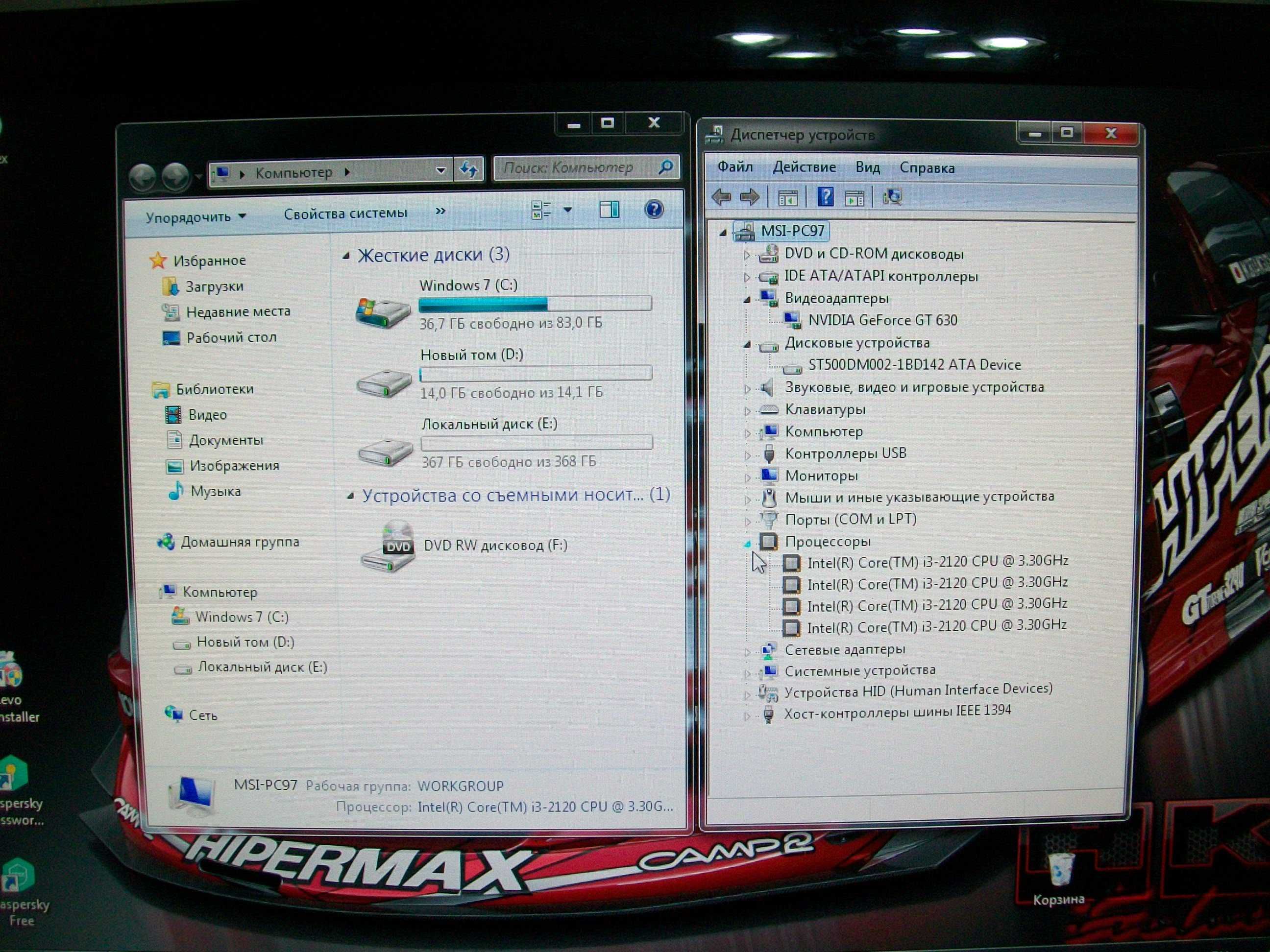The height and width of the screenshot is (952, 1270).
Task: Open Файл menu
Action: [735, 167]
